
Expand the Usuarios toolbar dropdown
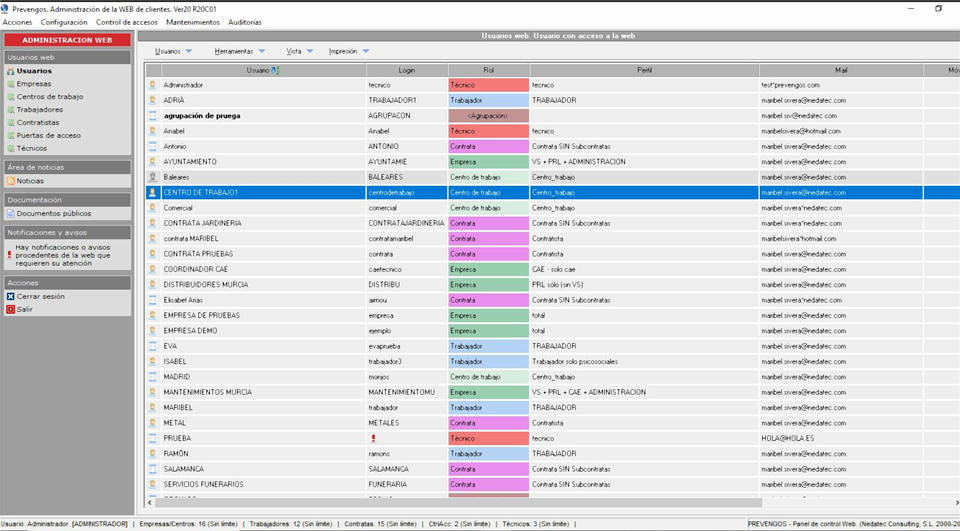click(174, 51)
